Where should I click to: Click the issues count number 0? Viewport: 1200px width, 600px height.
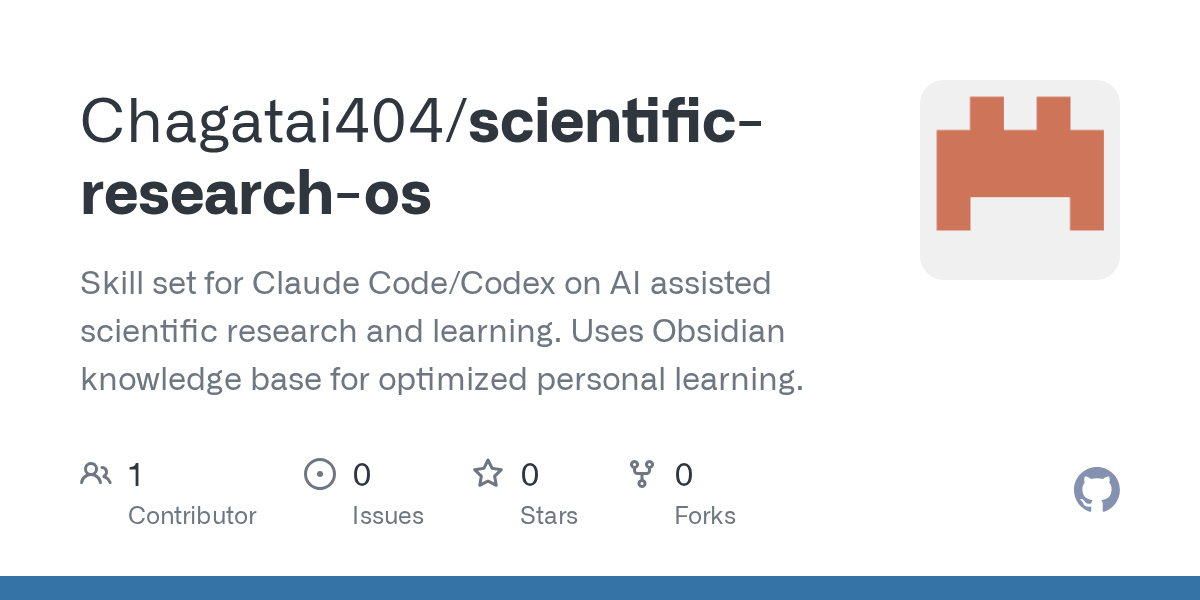point(362,474)
